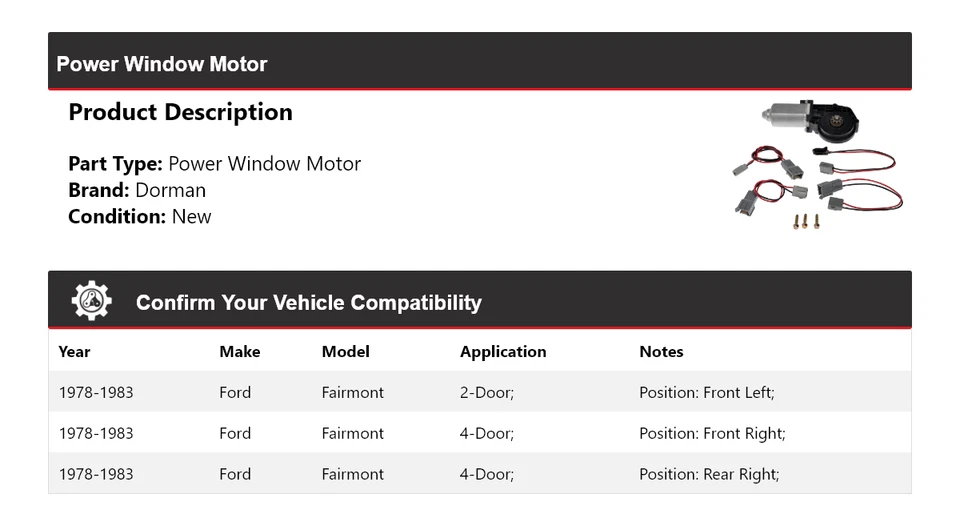Click the Application column header
Screen dimensions: 960x526
(x=503, y=351)
